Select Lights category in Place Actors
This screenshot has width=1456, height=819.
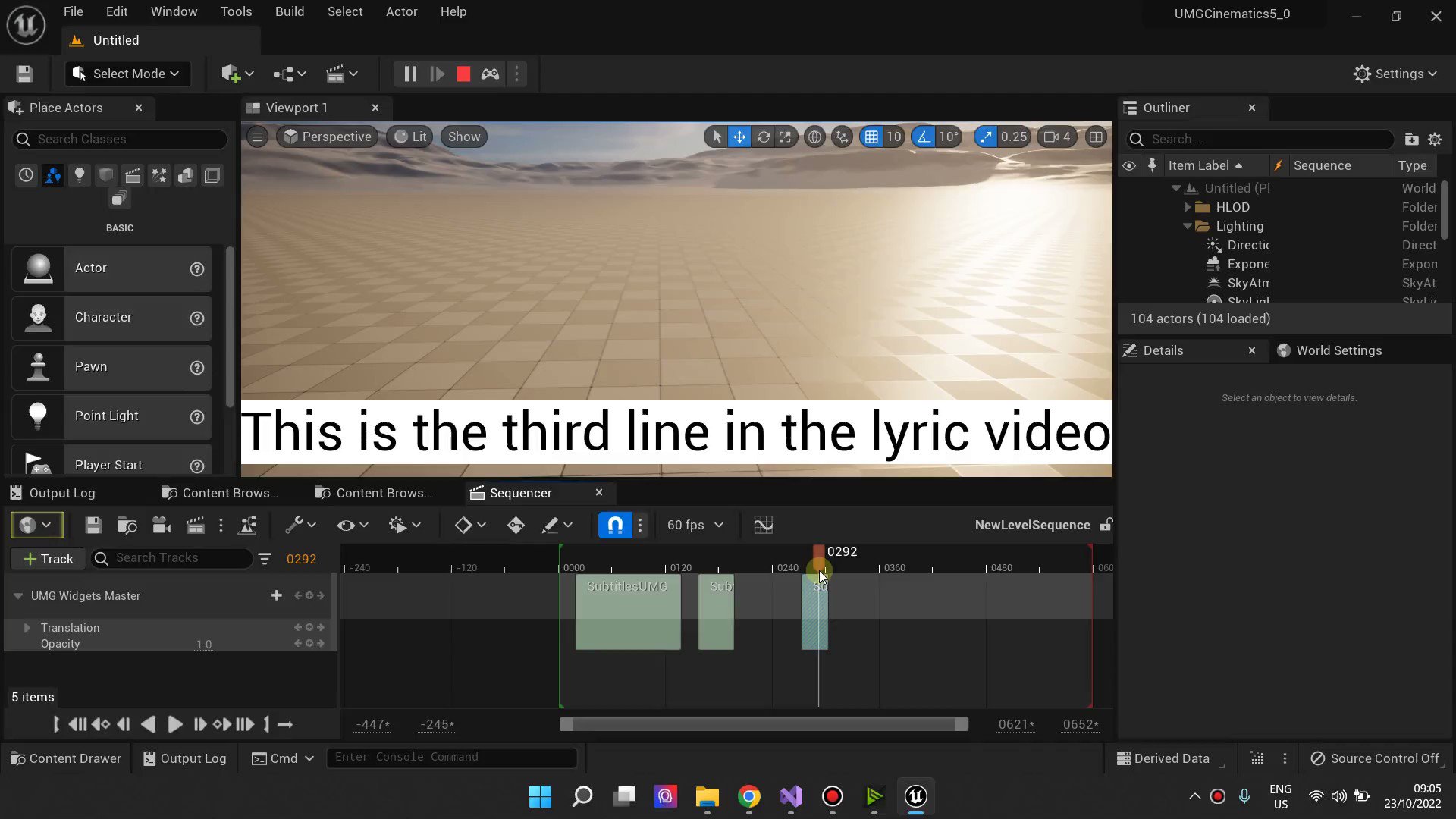79,175
